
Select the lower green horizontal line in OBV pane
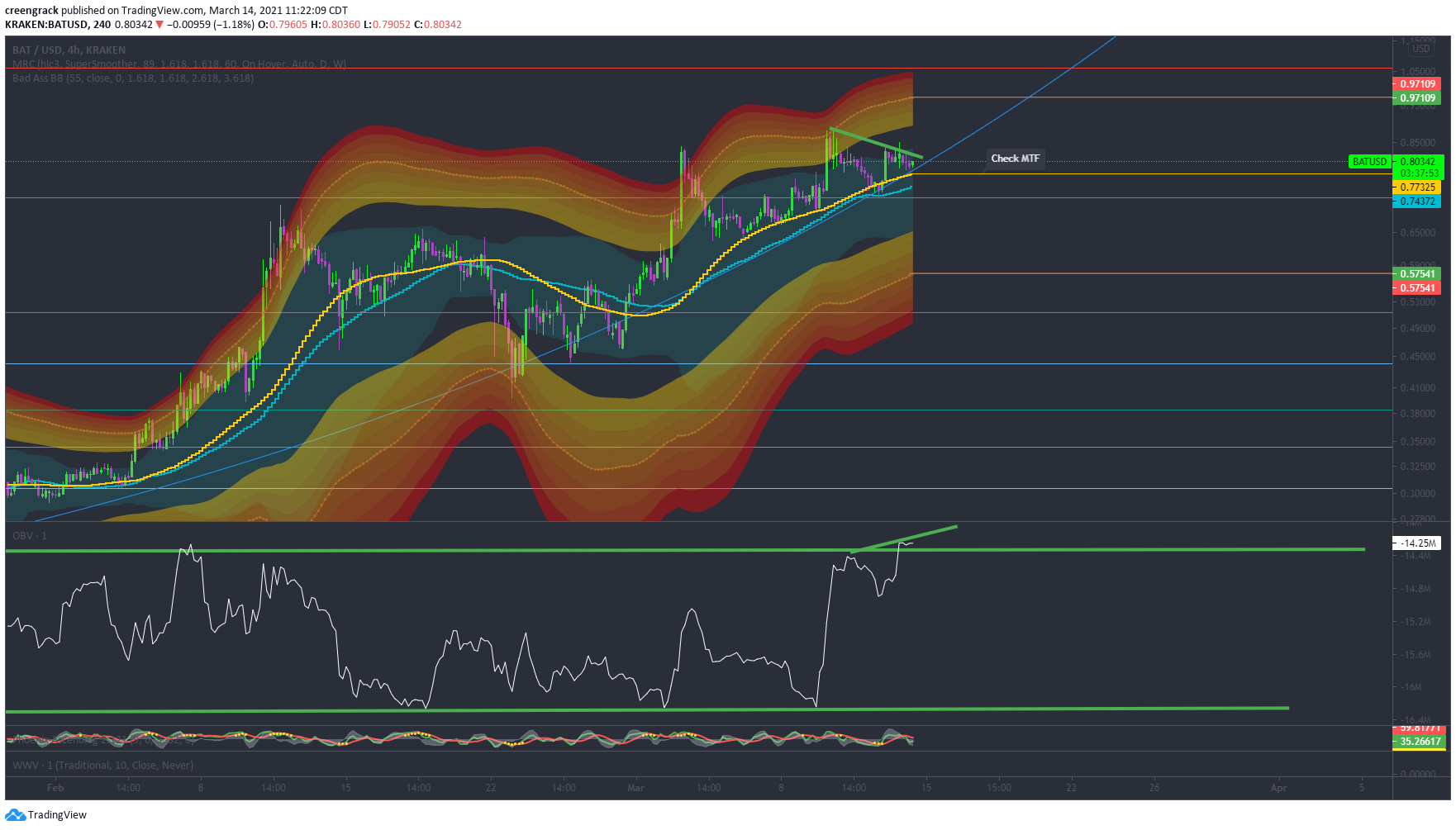(x=647, y=709)
